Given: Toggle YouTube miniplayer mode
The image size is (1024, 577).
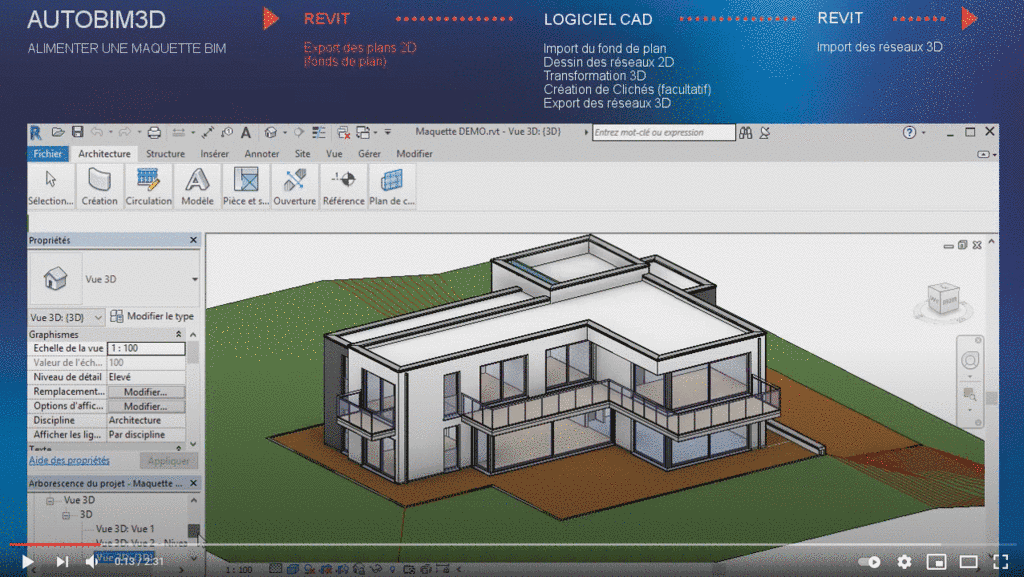Looking at the screenshot, I should (x=936, y=561).
